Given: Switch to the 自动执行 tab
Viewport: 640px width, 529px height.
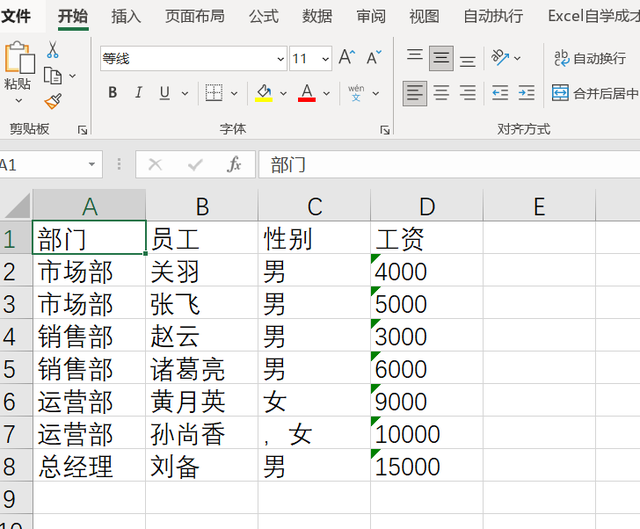Looking at the screenshot, I should coord(493,16).
